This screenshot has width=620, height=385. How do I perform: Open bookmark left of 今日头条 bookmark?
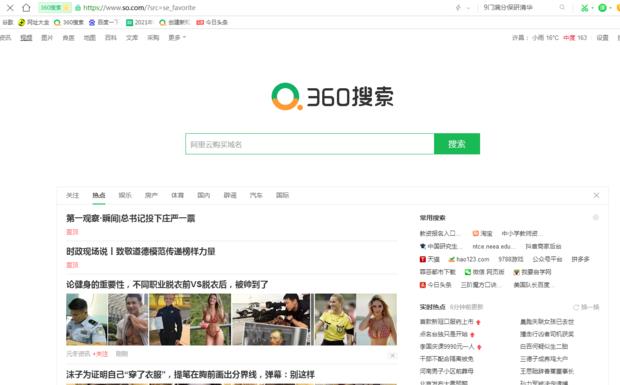174,22
